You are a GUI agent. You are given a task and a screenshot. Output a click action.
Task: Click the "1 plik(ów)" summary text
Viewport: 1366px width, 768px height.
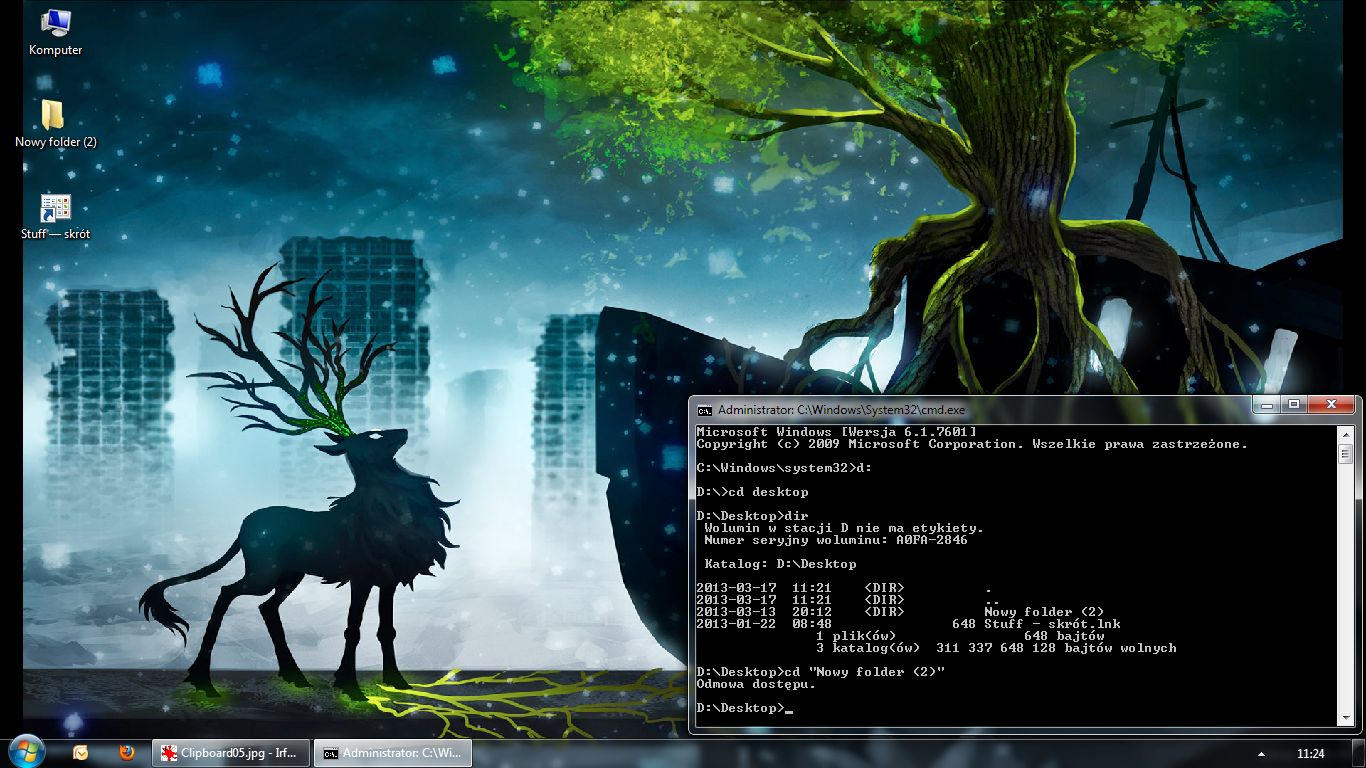pos(856,636)
